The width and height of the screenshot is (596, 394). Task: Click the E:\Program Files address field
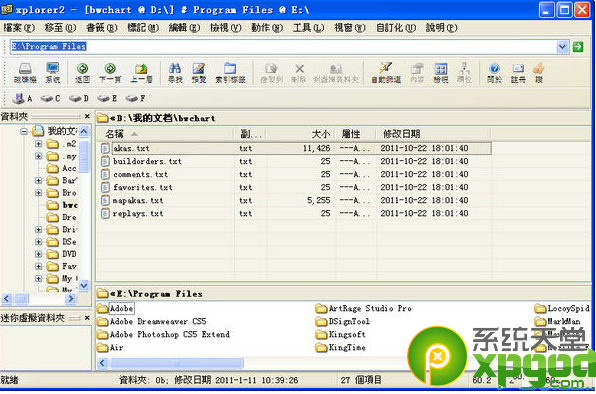pyautogui.click(x=283, y=47)
